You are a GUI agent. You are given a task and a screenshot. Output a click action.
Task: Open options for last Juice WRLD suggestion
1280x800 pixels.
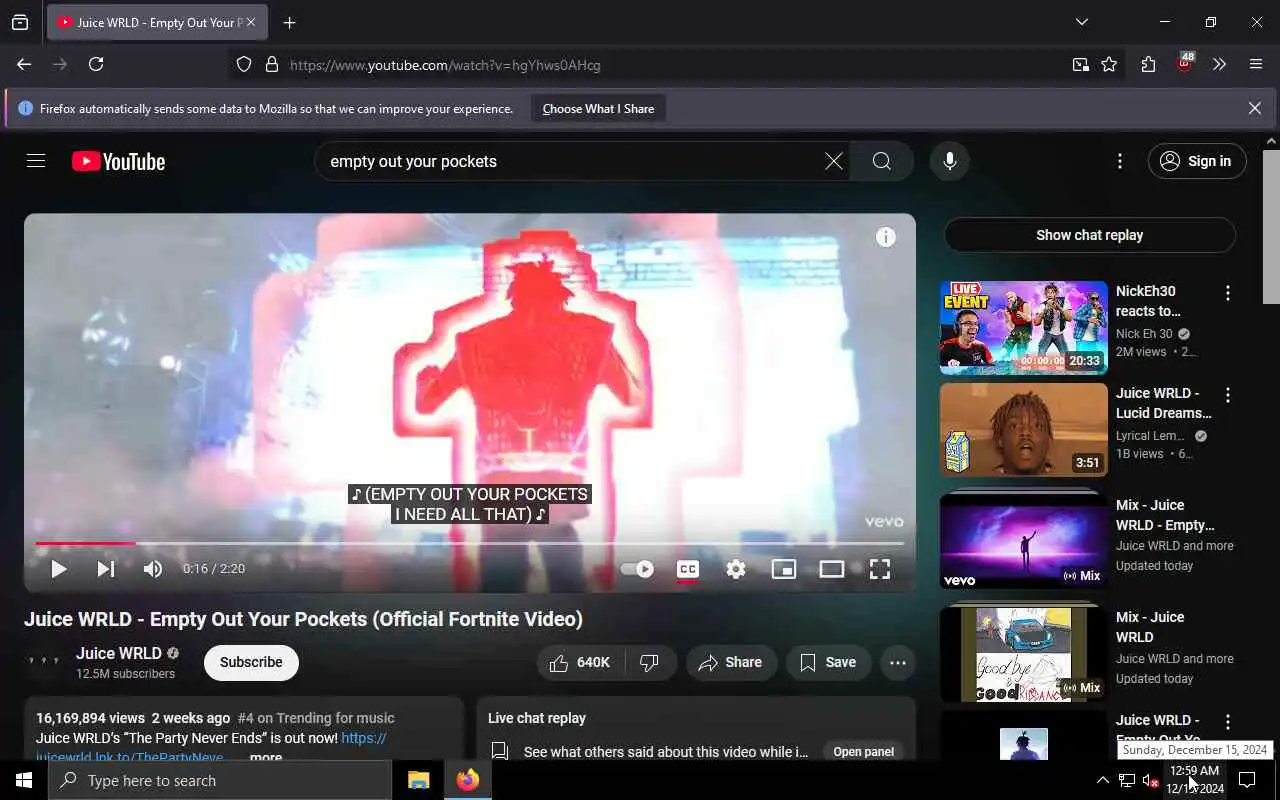tap(1228, 722)
